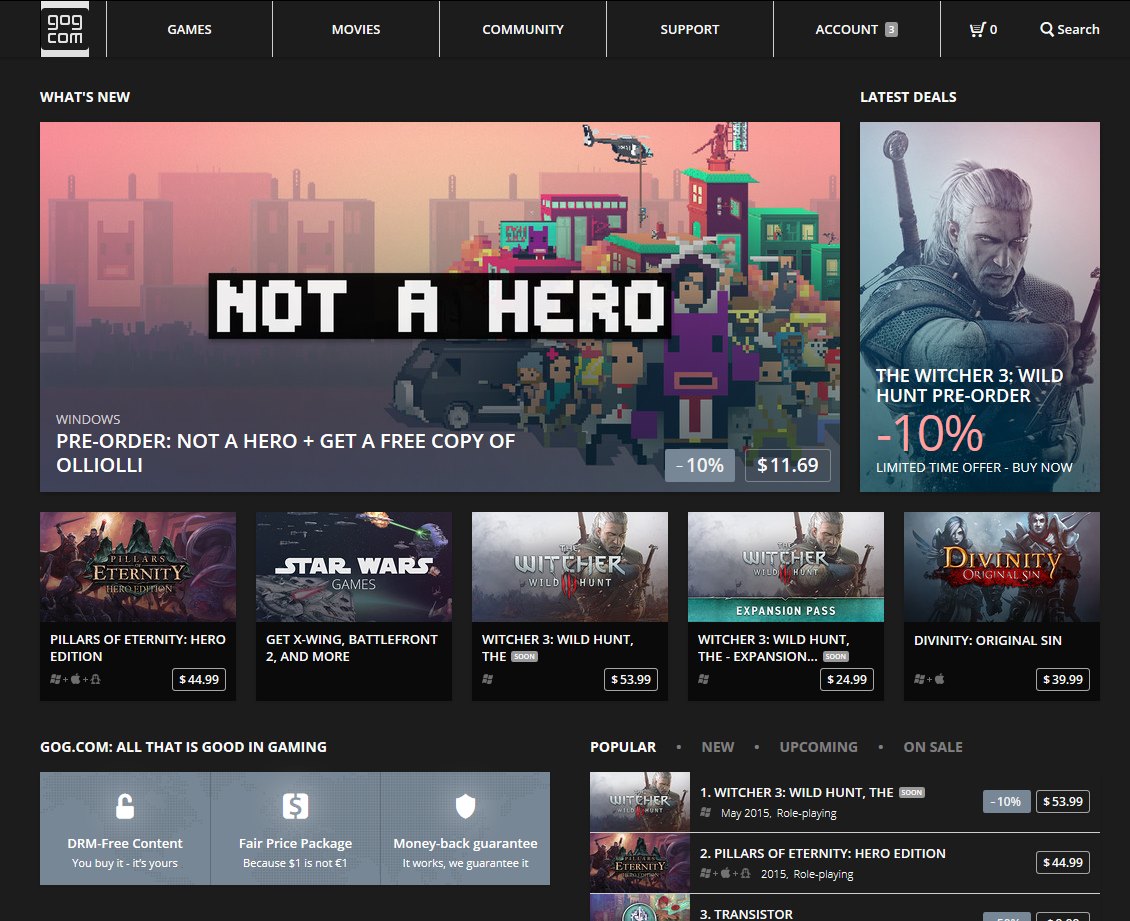Open the COMMUNITY menu
The image size is (1130, 921).
523,30
